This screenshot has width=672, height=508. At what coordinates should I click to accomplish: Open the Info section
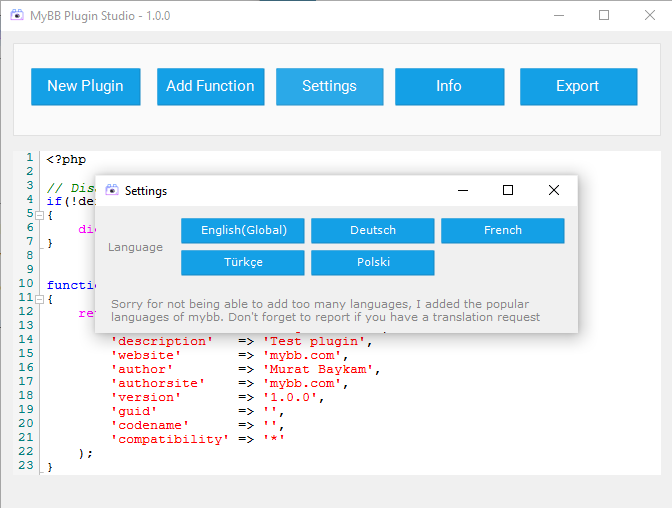pos(448,86)
